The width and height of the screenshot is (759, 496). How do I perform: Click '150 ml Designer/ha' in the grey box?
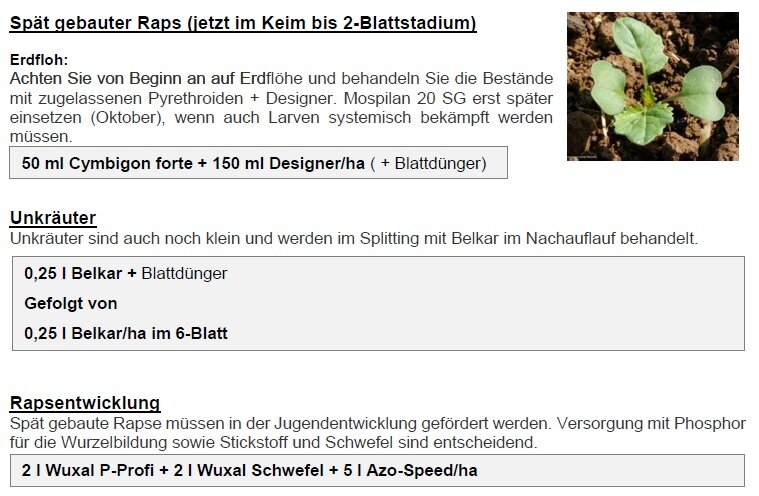pos(288,163)
